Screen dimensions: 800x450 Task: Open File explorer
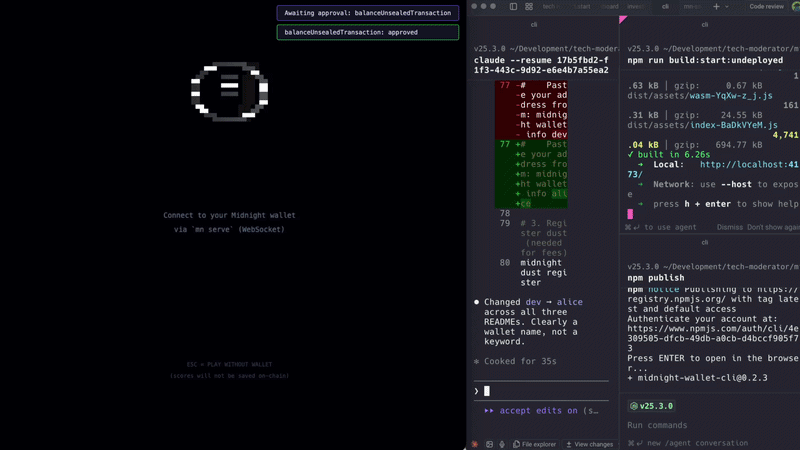pos(534,444)
